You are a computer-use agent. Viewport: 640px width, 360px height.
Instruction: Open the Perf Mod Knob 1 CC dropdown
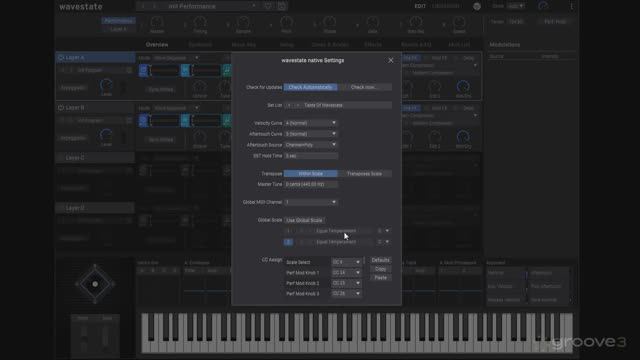[x=346, y=273]
